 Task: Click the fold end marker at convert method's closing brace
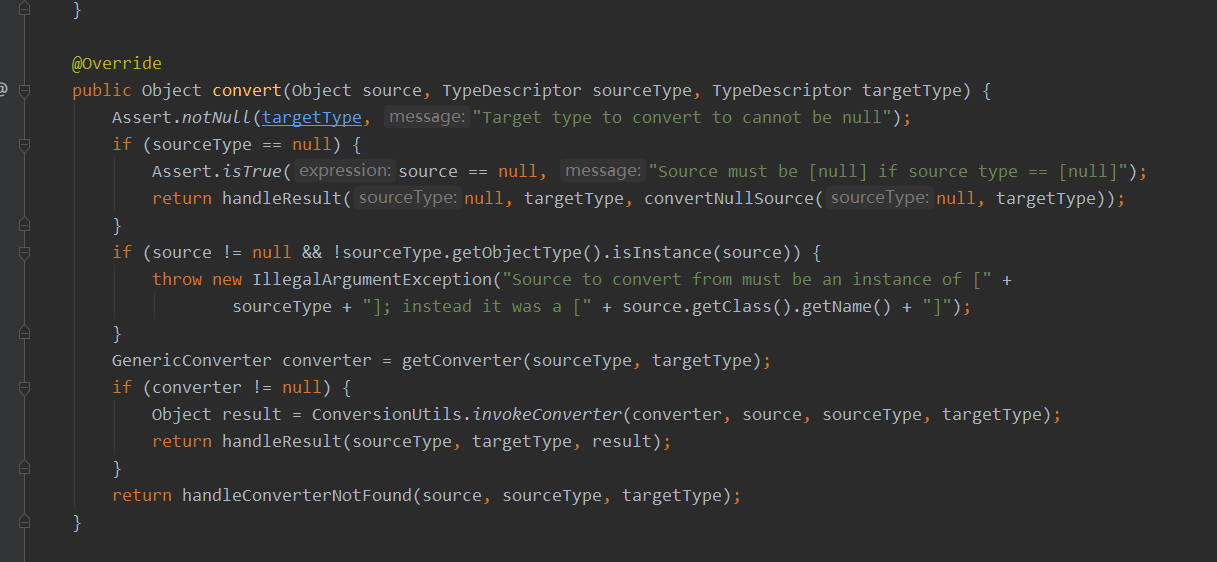click(x=25, y=522)
